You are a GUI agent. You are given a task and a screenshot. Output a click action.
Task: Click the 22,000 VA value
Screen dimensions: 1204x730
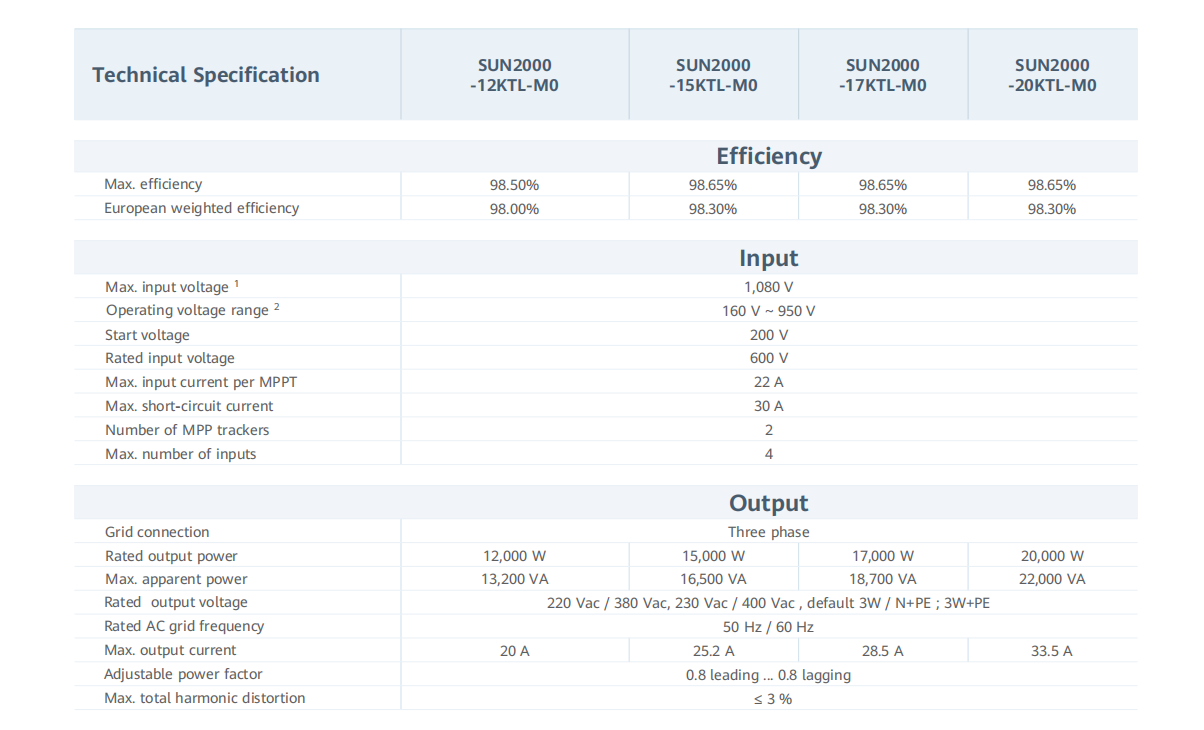coord(1052,579)
